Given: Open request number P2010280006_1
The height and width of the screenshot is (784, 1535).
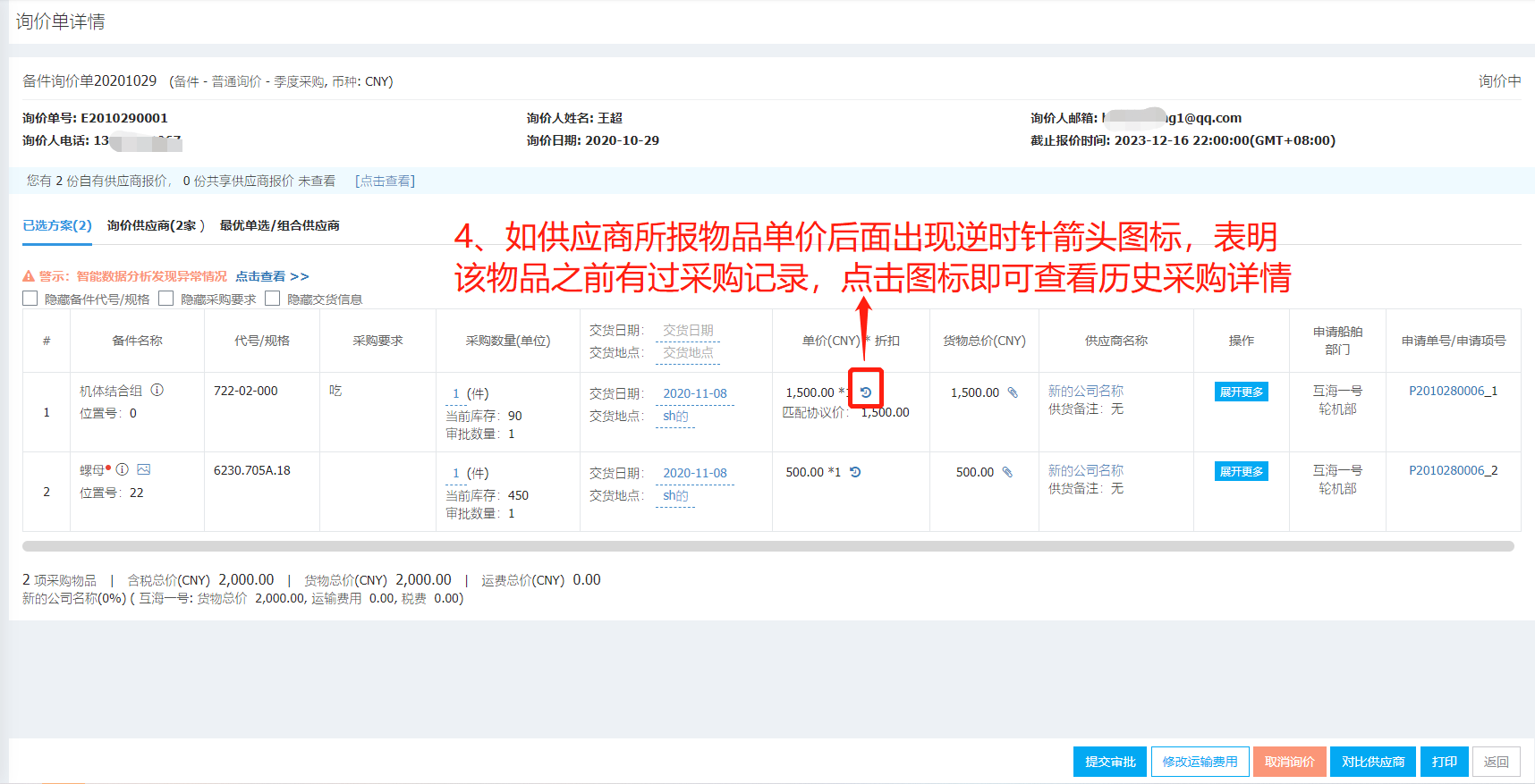Looking at the screenshot, I should coord(1453,391).
